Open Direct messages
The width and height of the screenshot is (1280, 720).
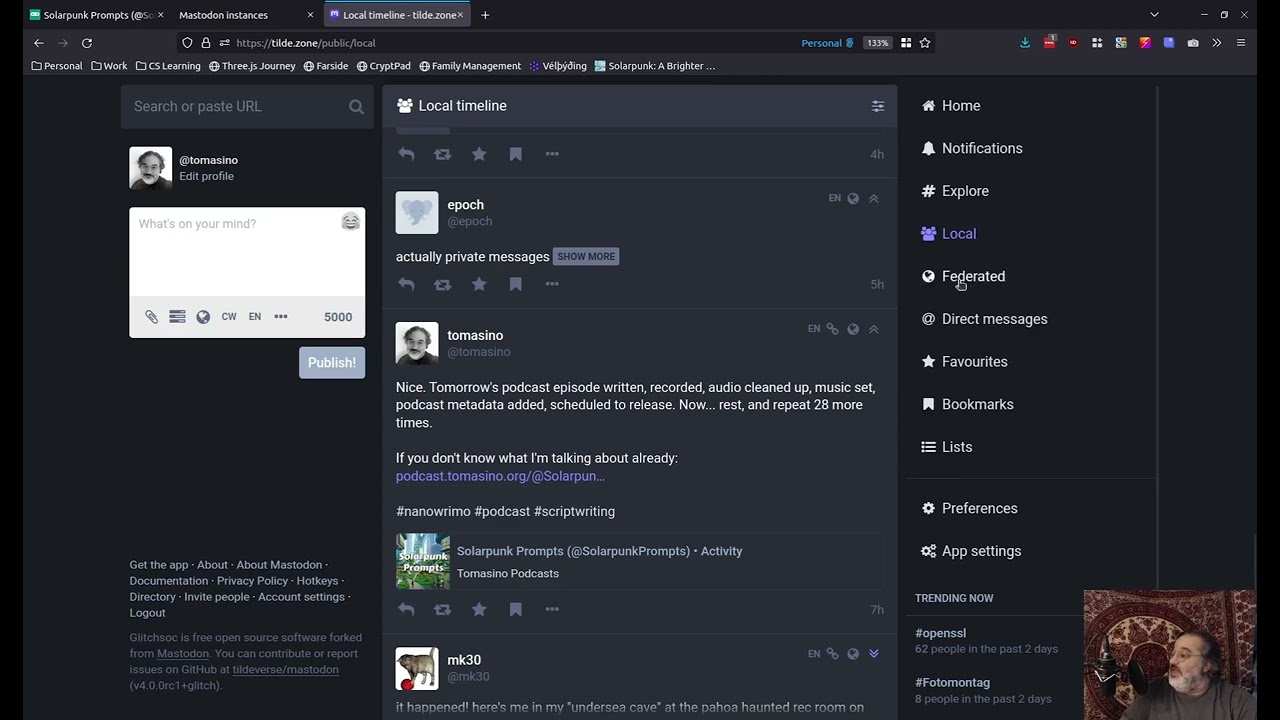point(984,319)
